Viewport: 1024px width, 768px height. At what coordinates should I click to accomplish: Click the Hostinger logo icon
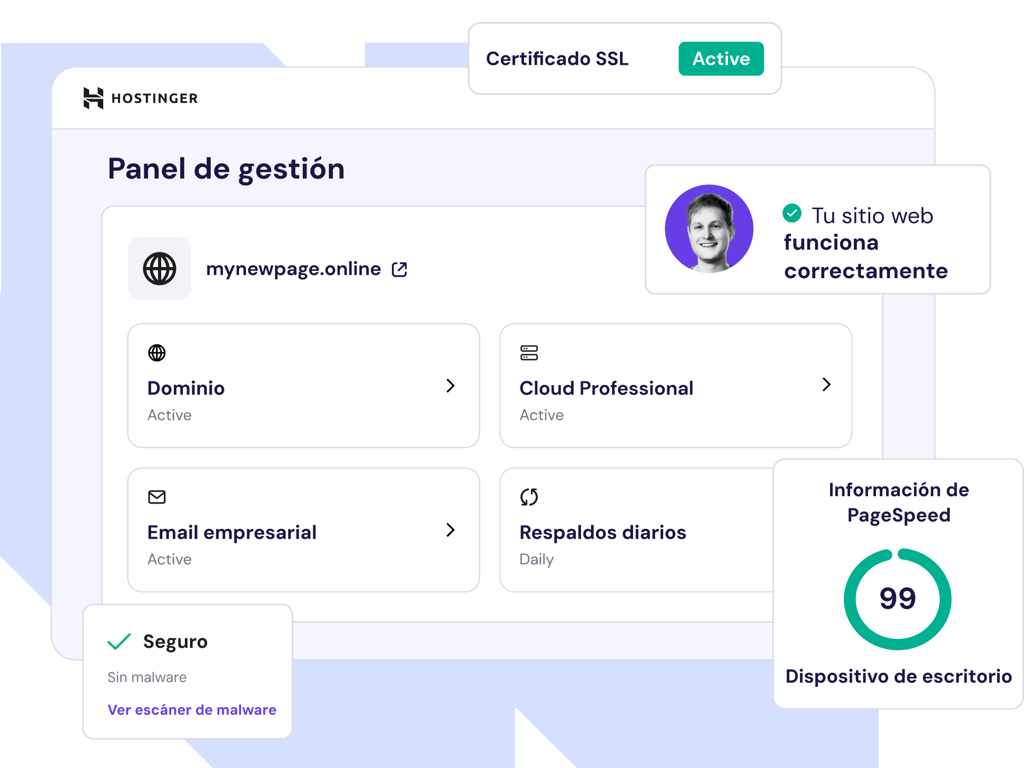[93, 98]
